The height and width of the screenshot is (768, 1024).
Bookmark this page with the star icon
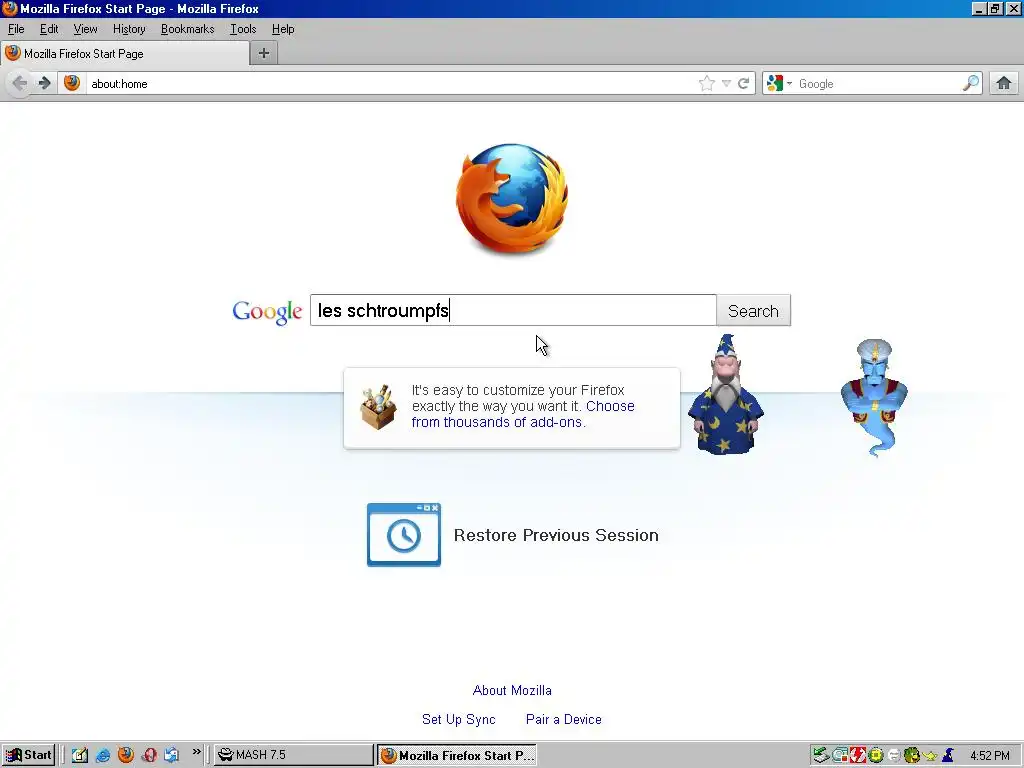707,84
